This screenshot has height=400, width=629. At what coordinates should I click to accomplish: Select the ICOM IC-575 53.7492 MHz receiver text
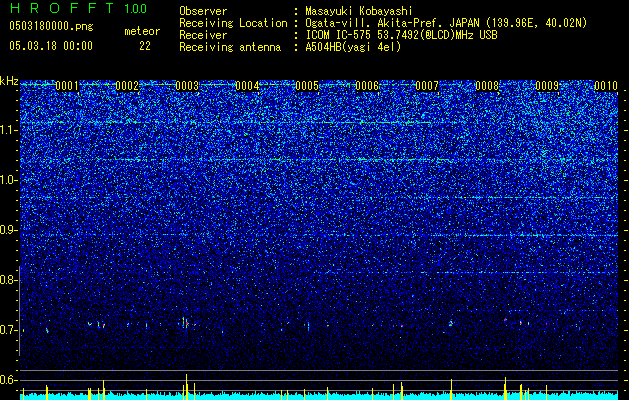(401, 35)
